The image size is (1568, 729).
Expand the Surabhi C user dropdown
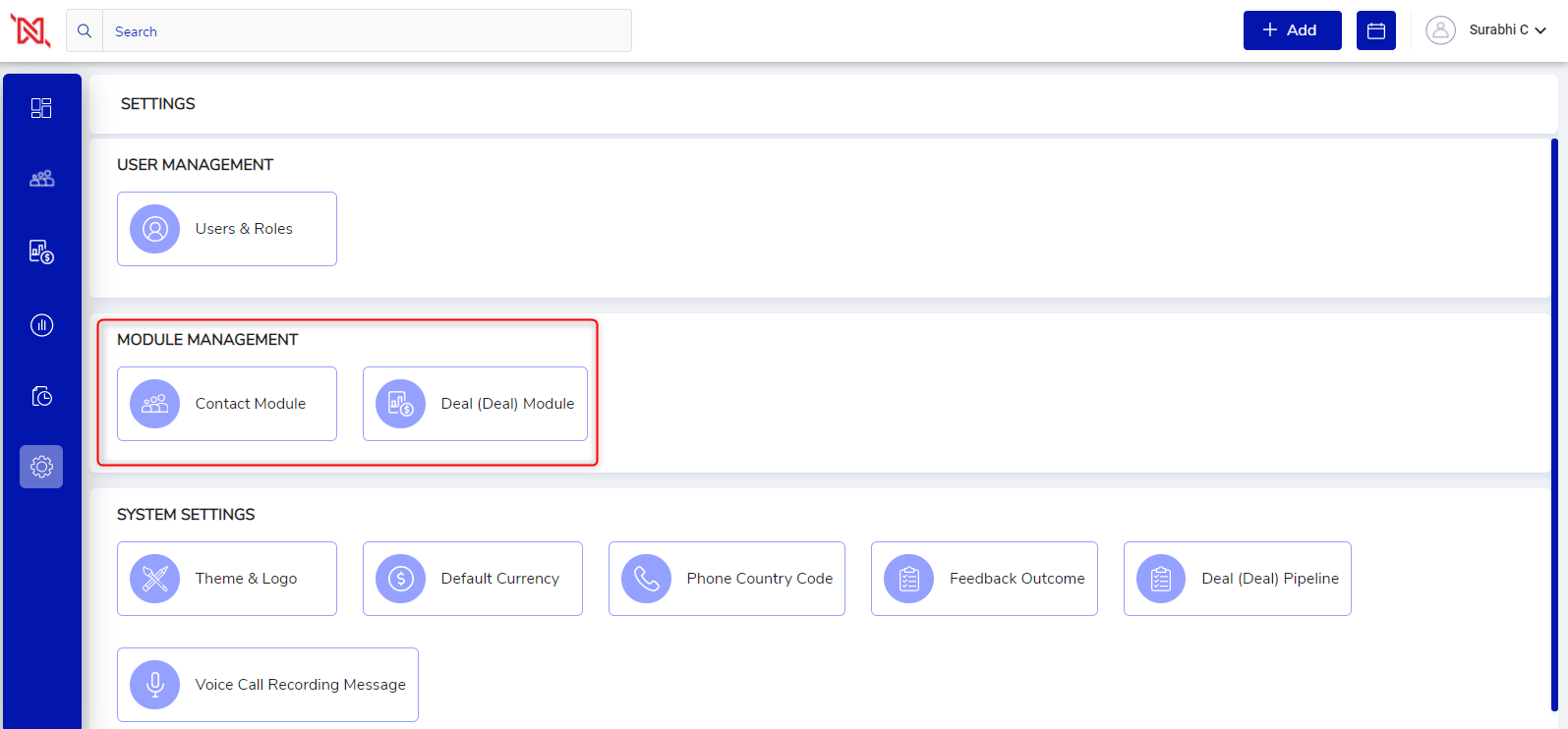(x=1507, y=30)
